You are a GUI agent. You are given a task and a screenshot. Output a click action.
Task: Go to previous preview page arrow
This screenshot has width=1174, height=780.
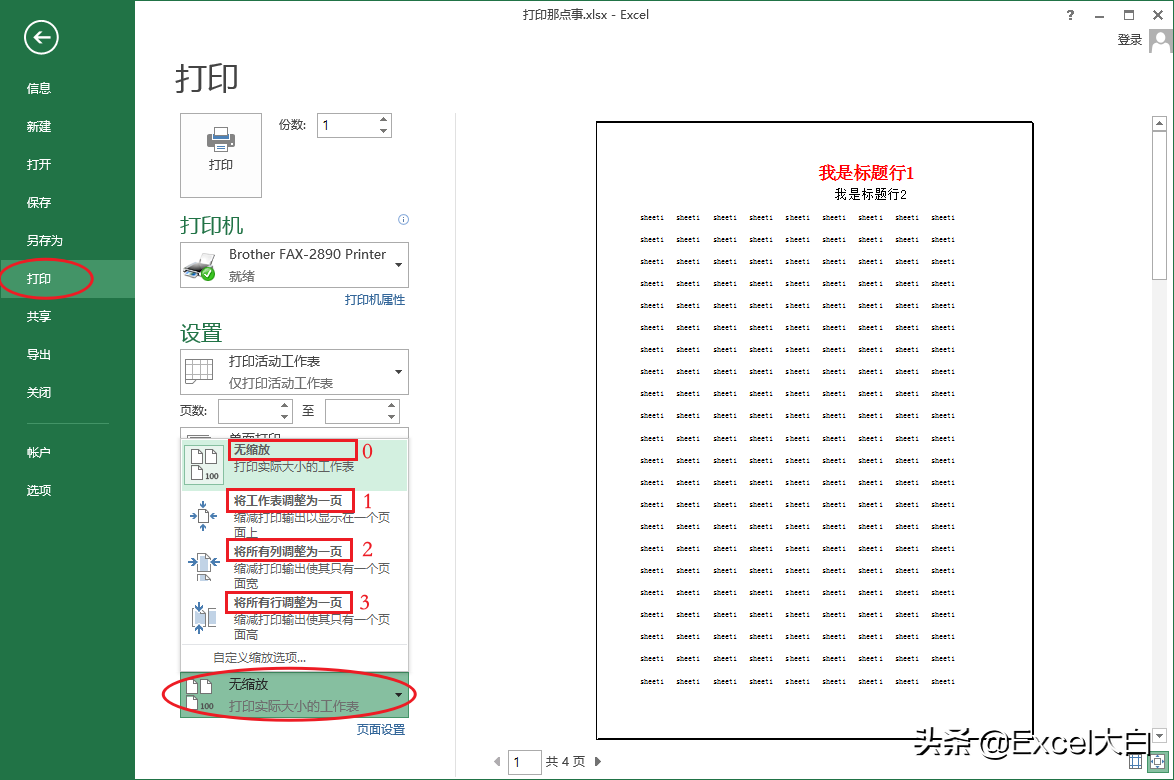(497, 761)
